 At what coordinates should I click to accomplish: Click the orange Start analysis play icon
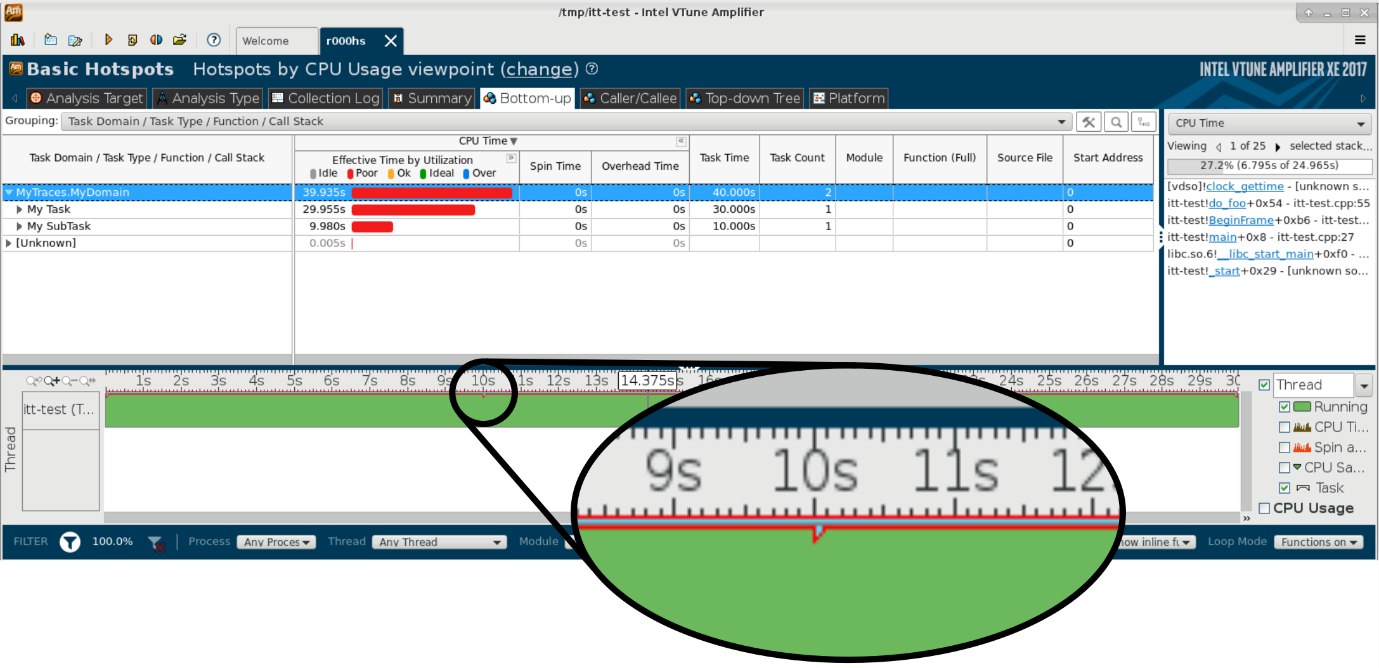pos(109,40)
